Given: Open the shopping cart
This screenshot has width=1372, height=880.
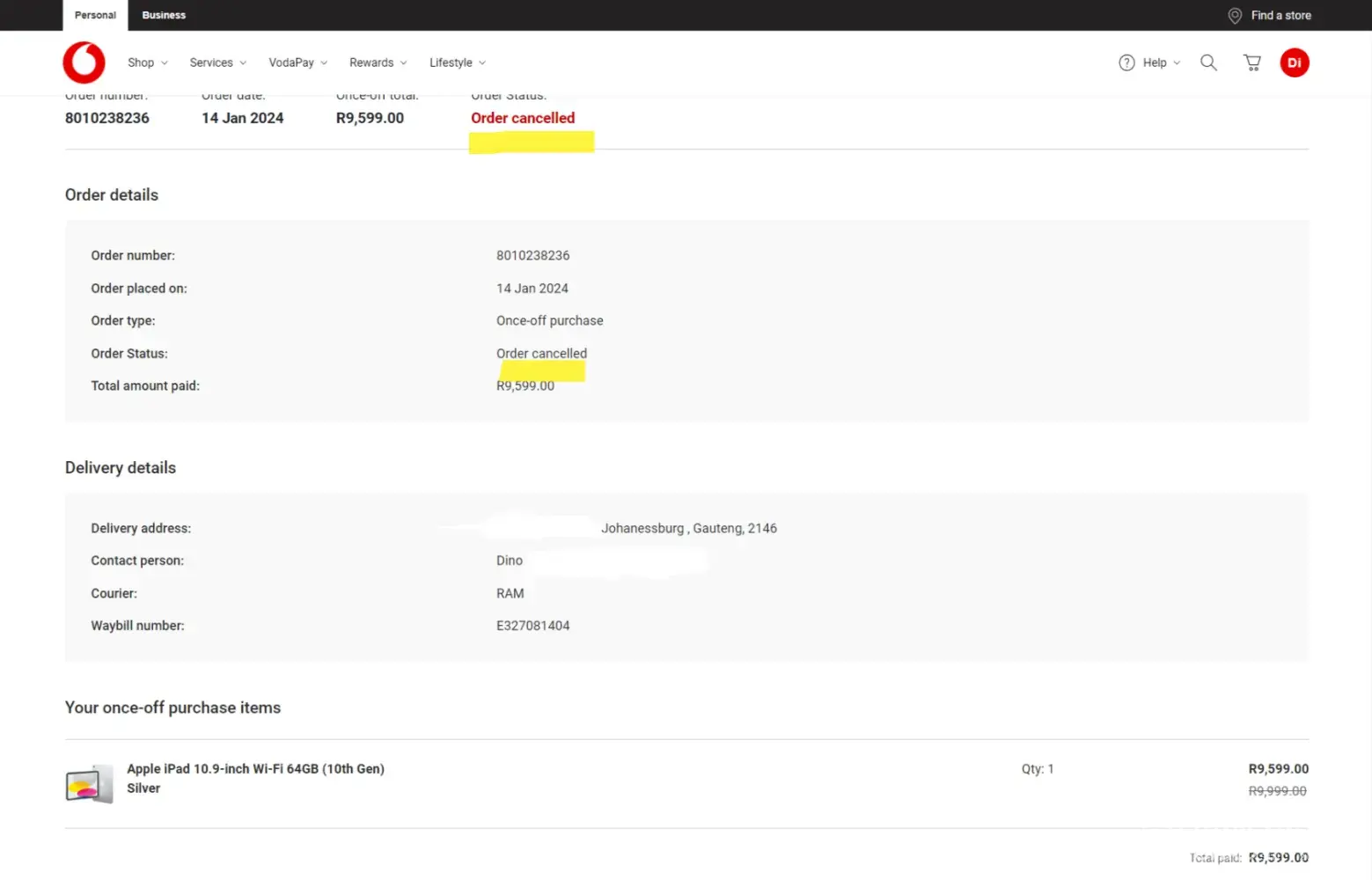Looking at the screenshot, I should 1251,62.
